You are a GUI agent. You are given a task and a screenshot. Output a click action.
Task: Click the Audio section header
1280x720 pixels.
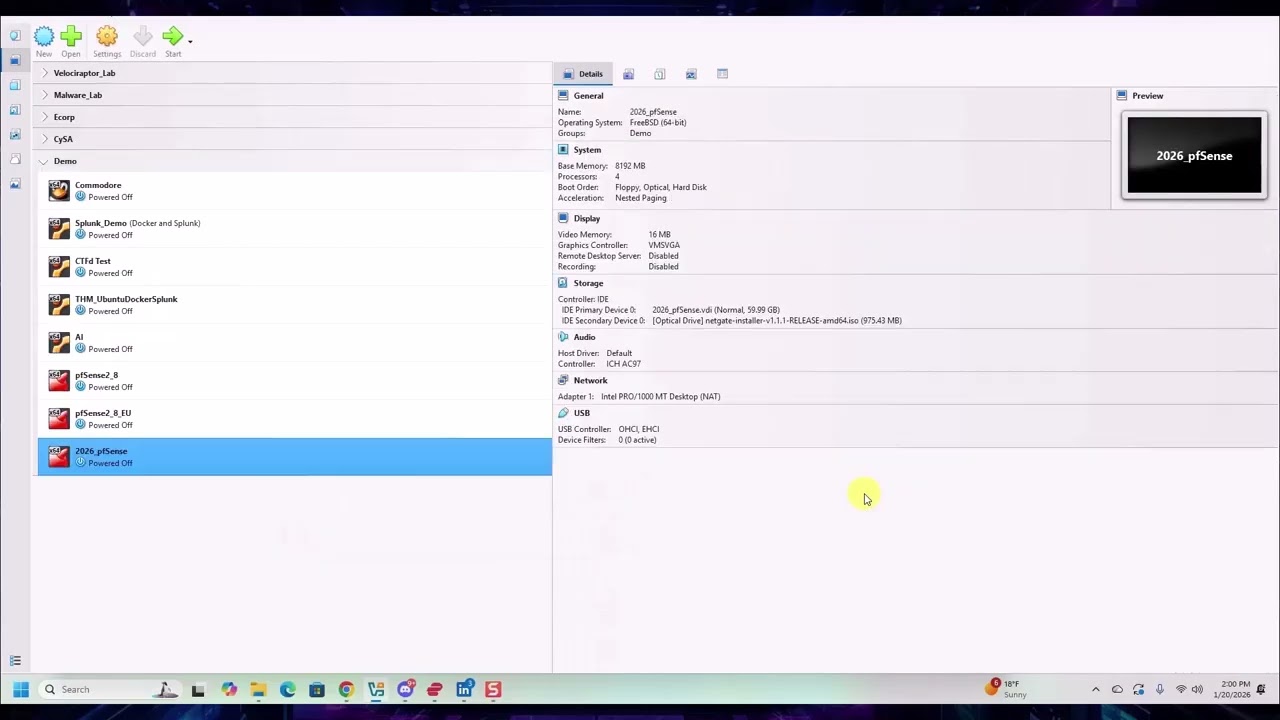pyautogui.click(x=584, y=337)
